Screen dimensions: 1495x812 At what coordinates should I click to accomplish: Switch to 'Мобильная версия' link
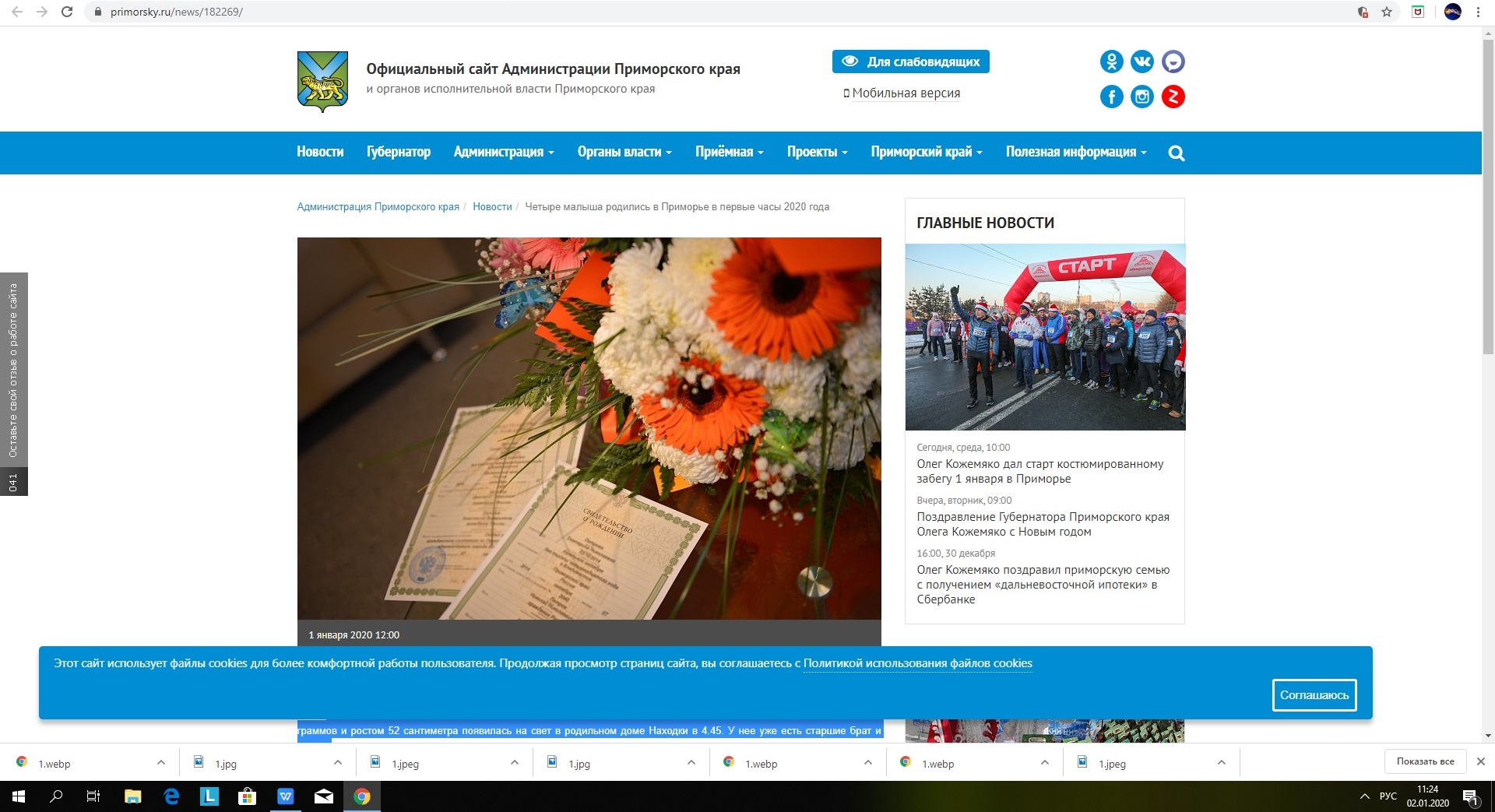pos(906,93)
